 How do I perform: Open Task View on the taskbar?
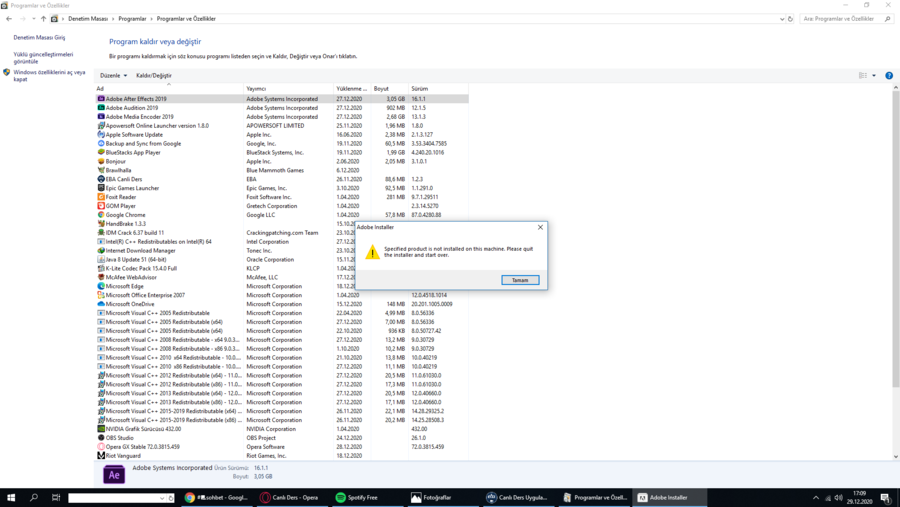(56, 498)
